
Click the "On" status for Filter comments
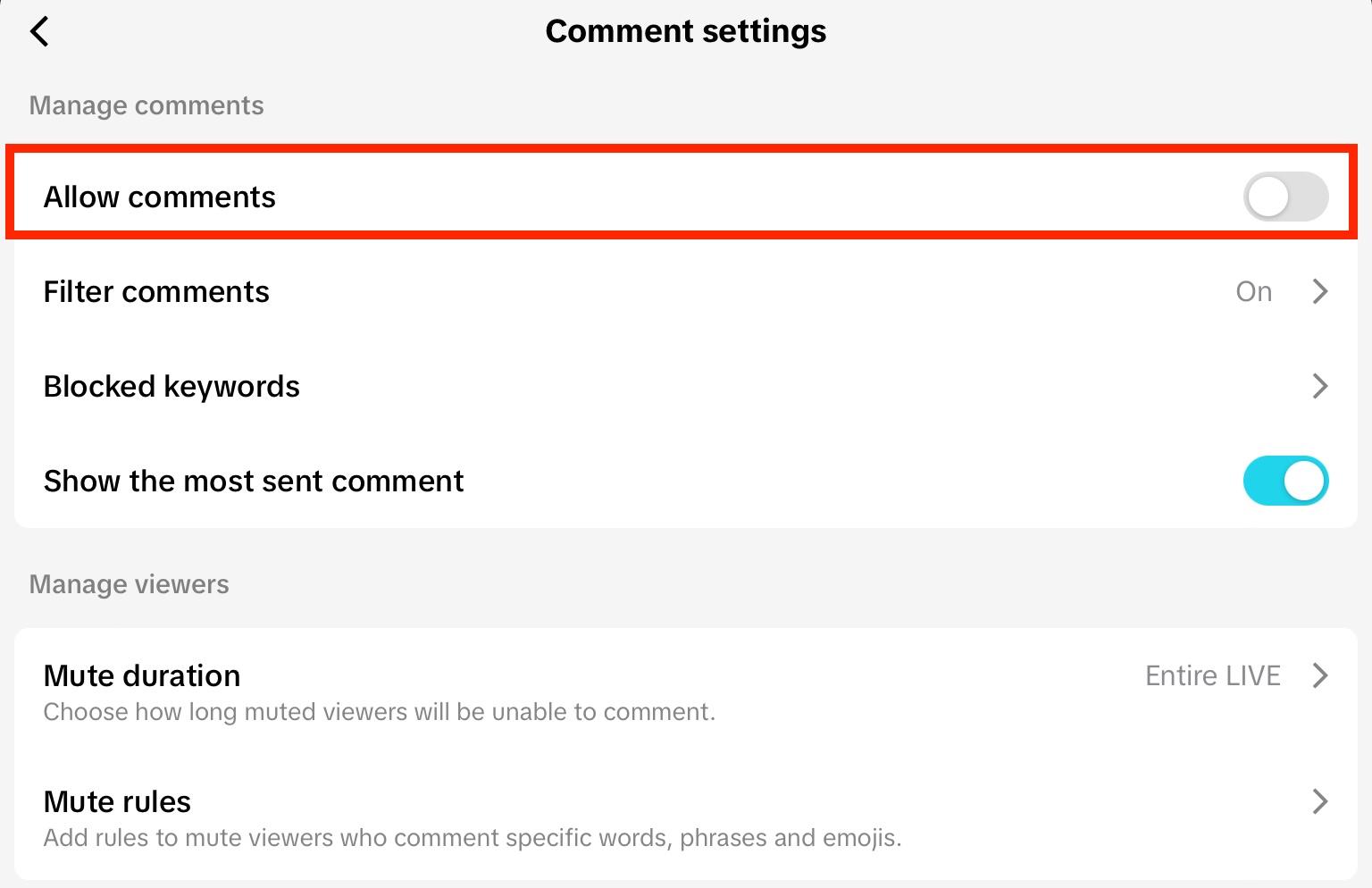(1253, 291)
